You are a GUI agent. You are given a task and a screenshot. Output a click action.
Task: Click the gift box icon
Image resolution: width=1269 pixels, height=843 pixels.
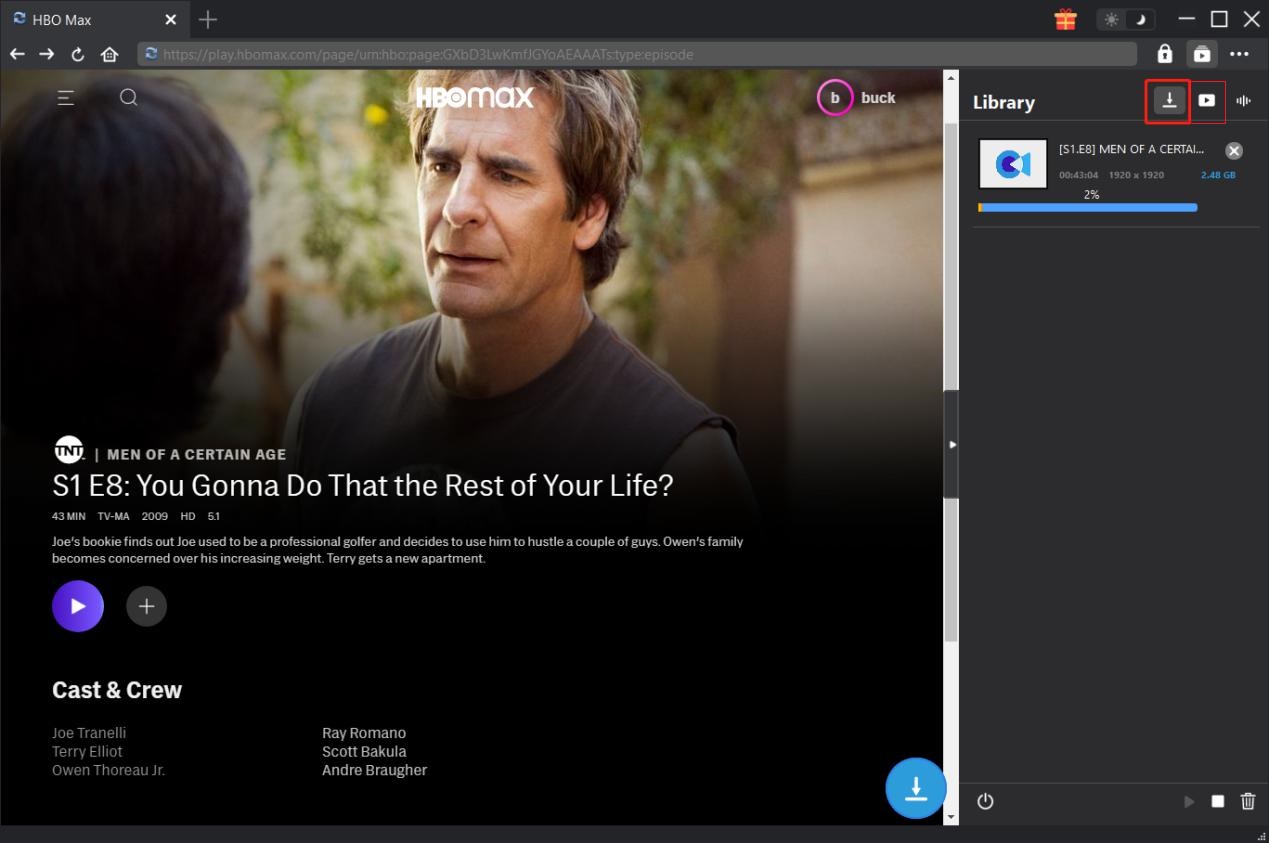coord(1065,20)
